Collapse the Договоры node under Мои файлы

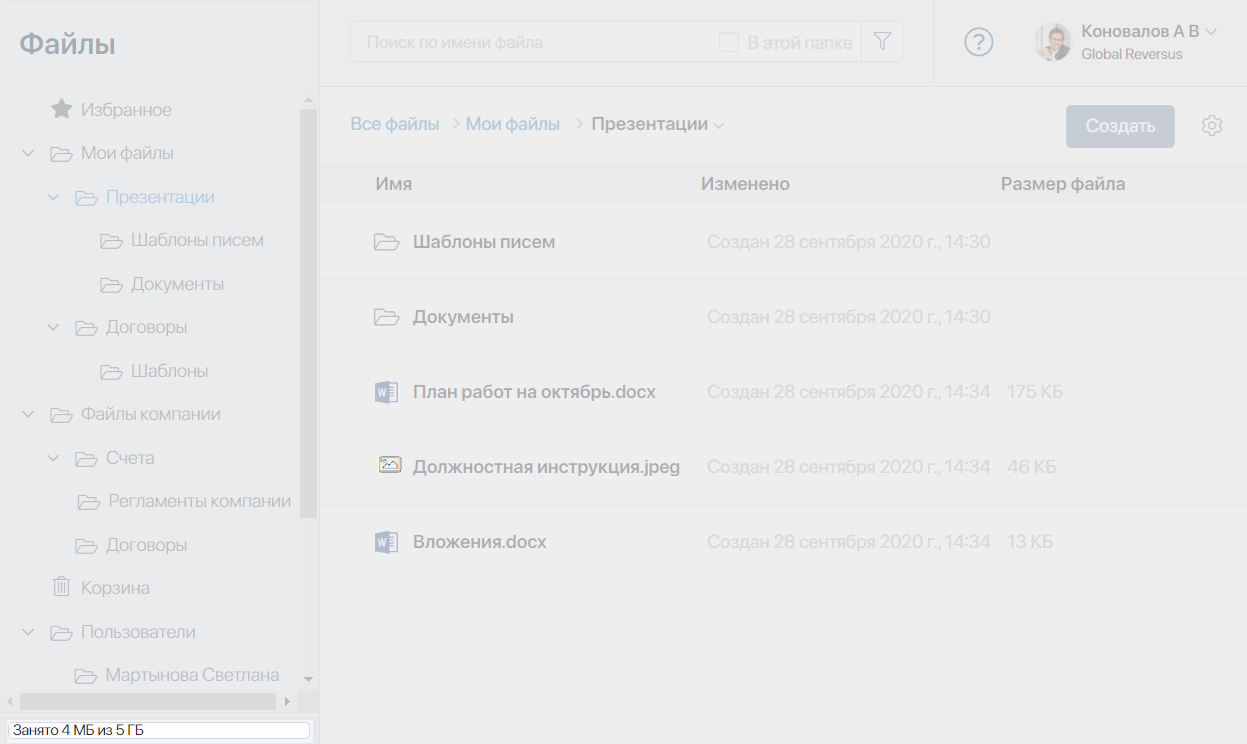(x=54, y=328)
